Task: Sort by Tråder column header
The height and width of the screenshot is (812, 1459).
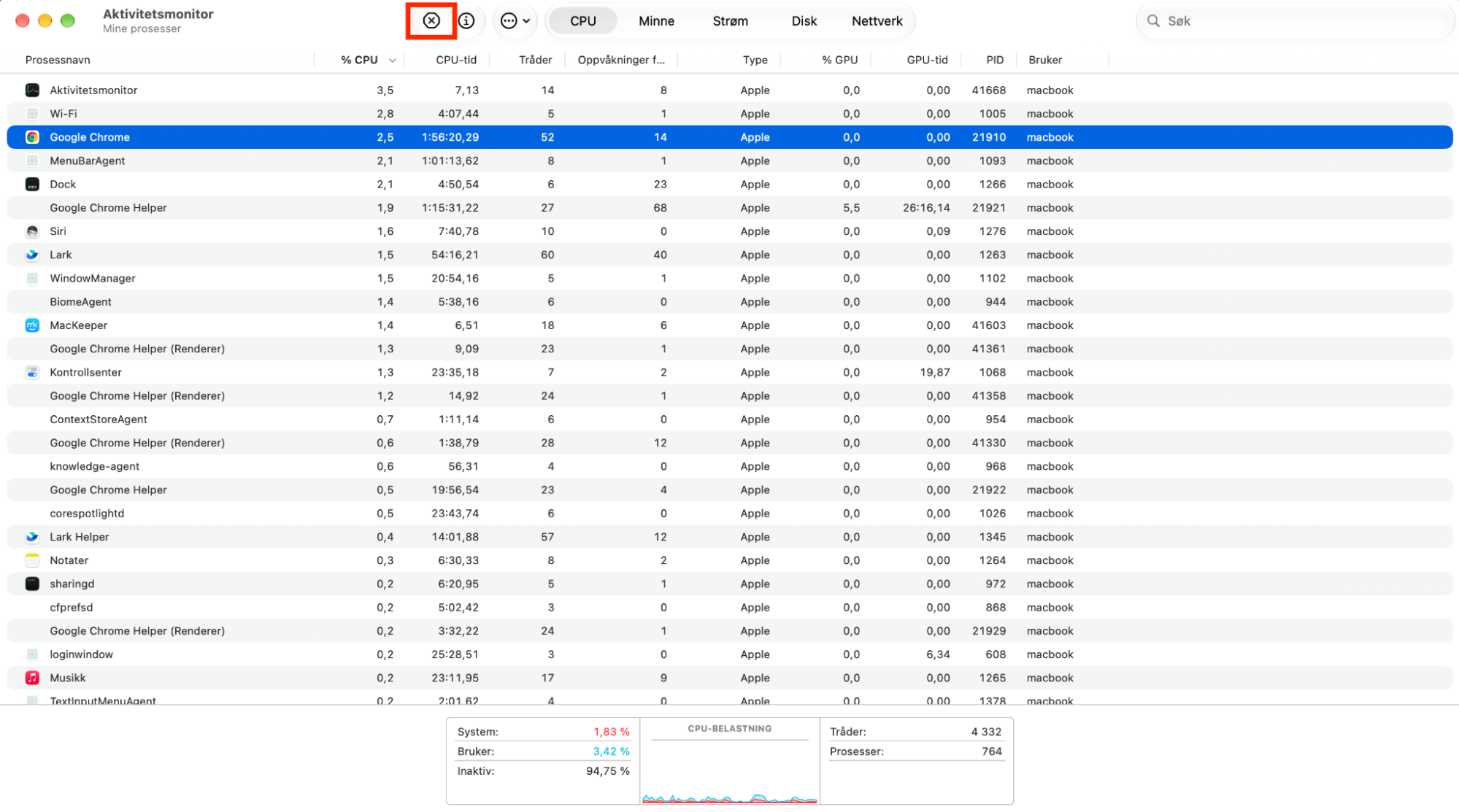Action: point(535,60)
